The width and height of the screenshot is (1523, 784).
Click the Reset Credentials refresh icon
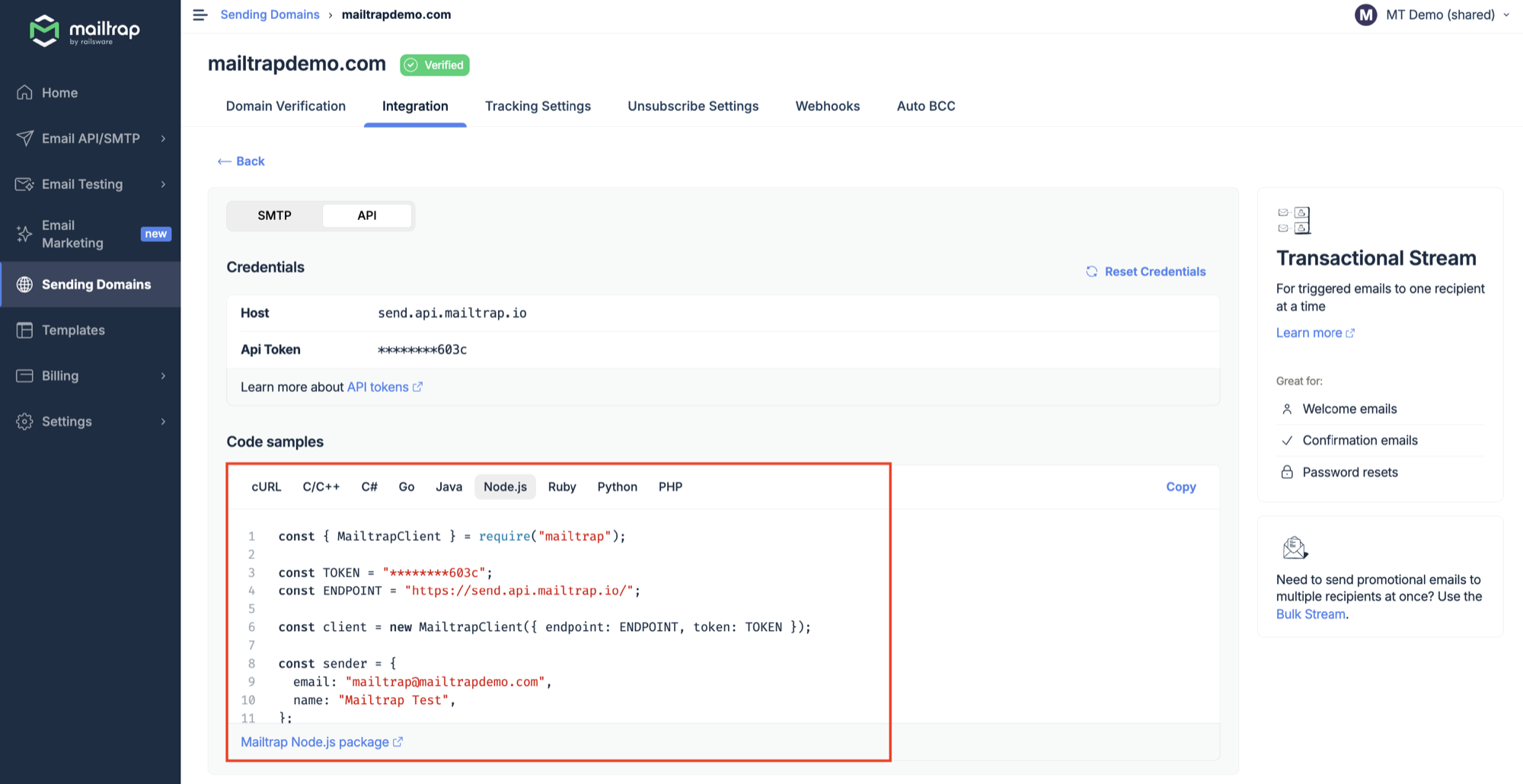[1091, 272]
